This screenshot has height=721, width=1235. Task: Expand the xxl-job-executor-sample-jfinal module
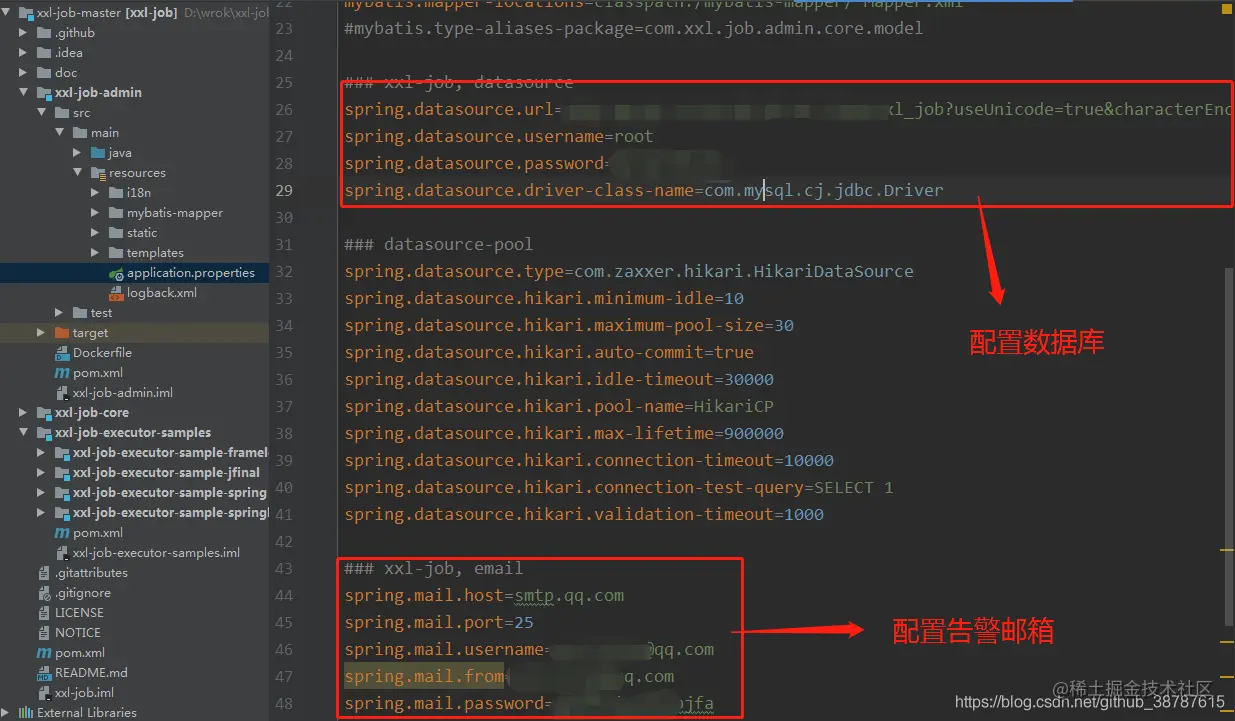click(42, 473)
